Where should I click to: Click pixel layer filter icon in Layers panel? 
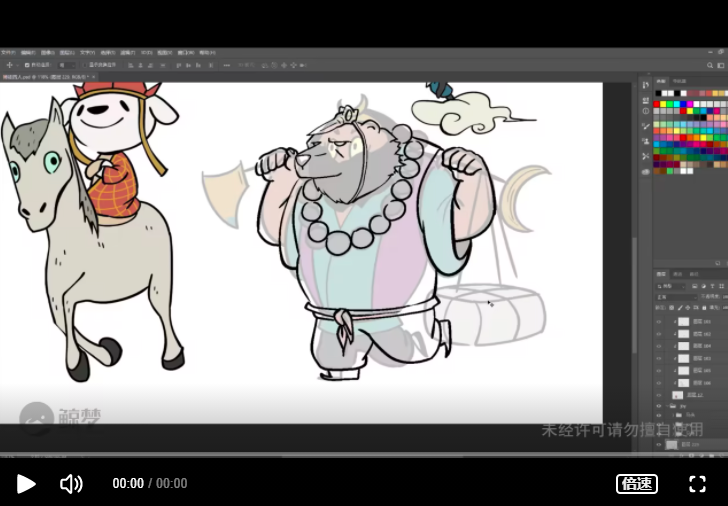pyautogui.click(x=695, y=286)
